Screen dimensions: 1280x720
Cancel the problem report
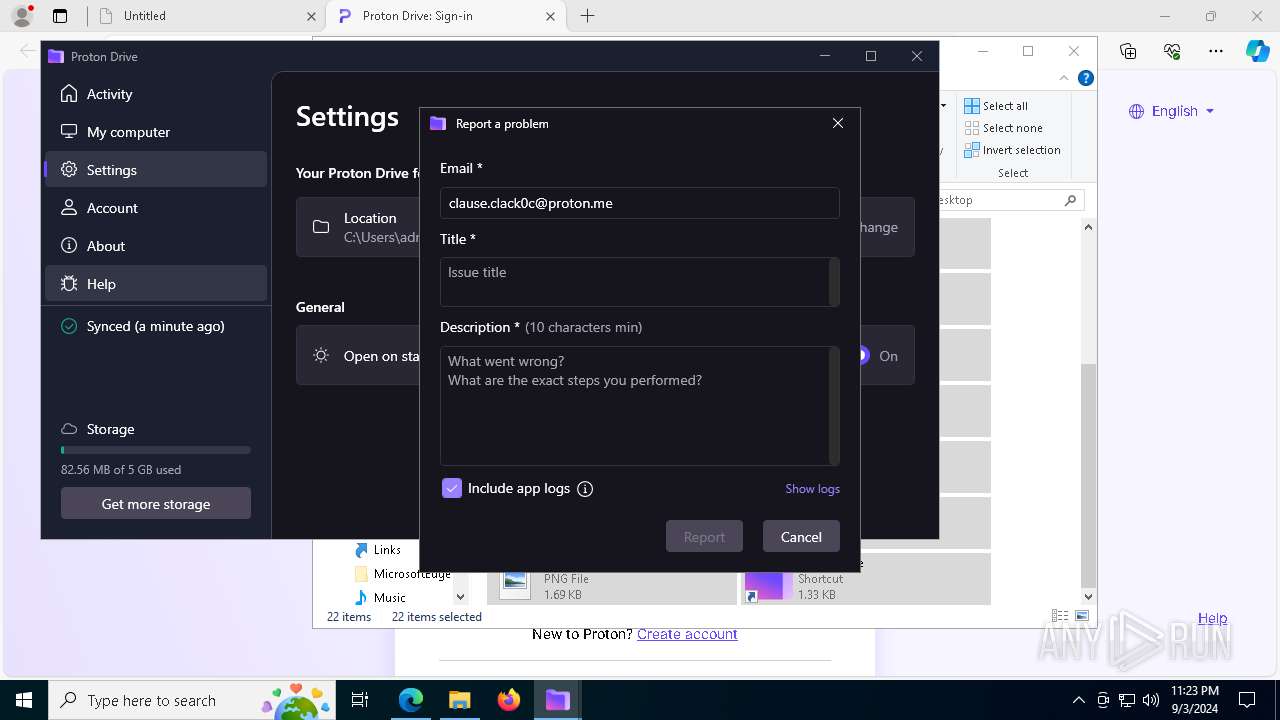(x=801, y=537)
